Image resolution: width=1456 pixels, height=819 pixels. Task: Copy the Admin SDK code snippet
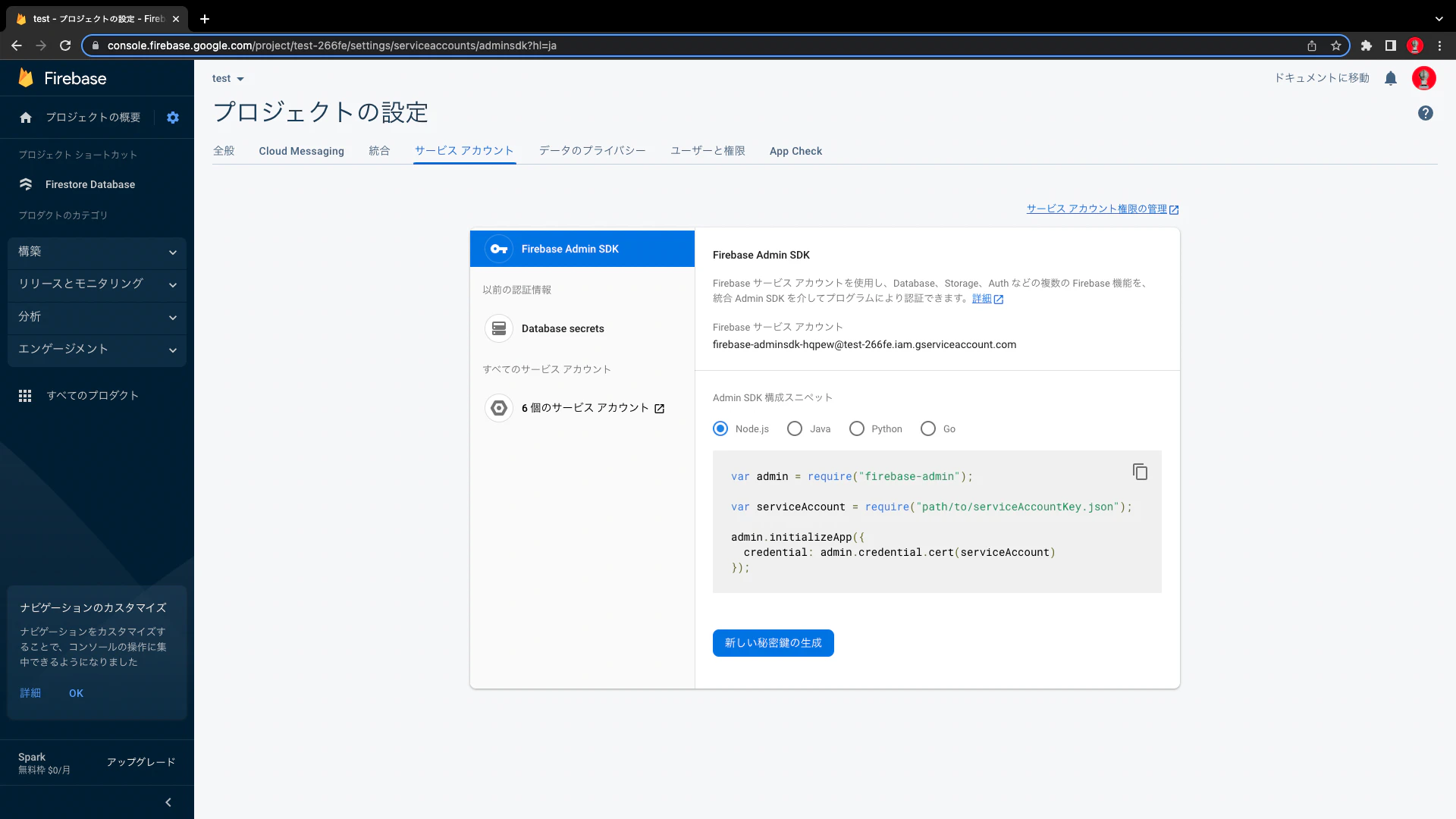1140,472
